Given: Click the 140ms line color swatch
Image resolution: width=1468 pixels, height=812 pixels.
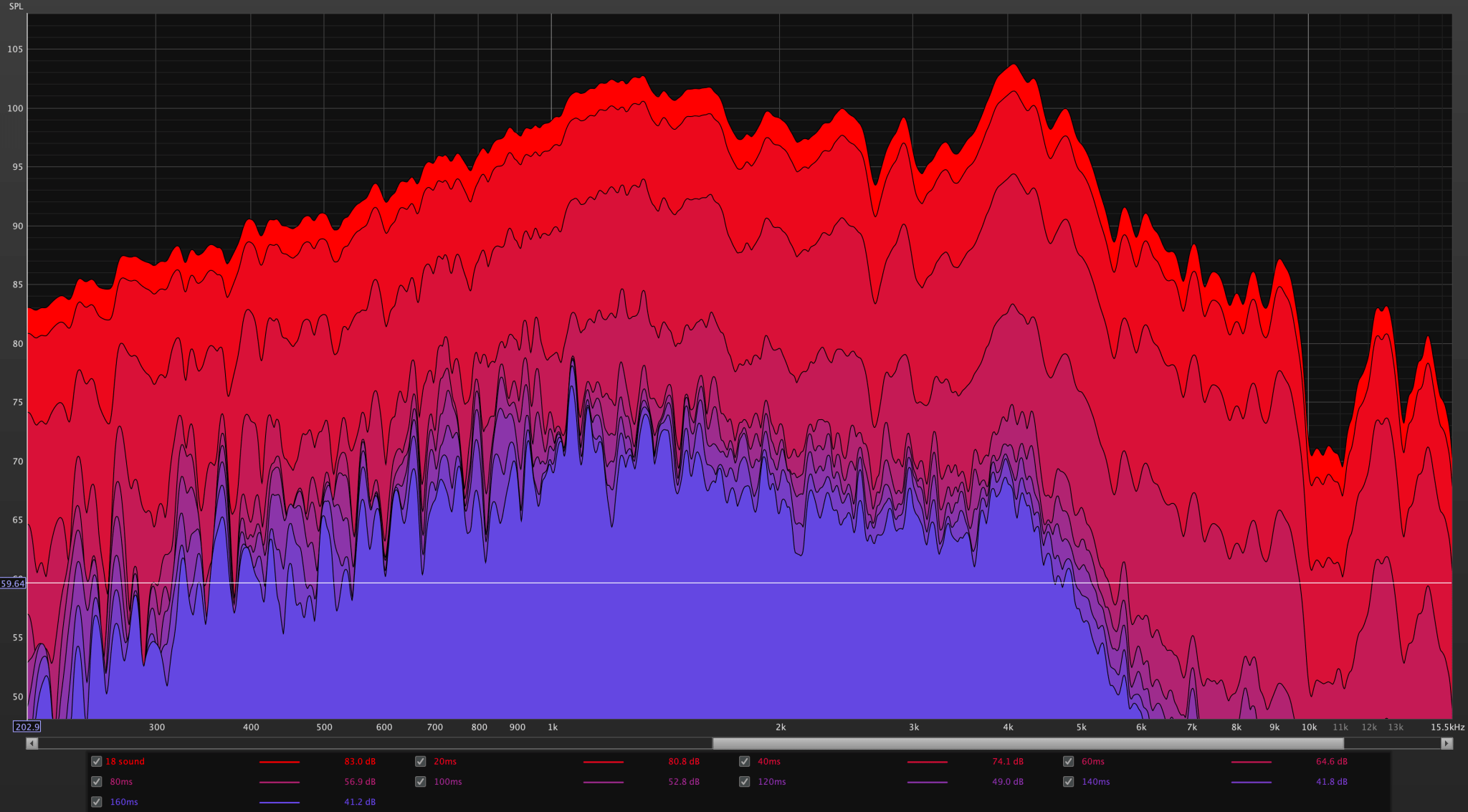Looking at the screenshot, I should coord(1252,782).
